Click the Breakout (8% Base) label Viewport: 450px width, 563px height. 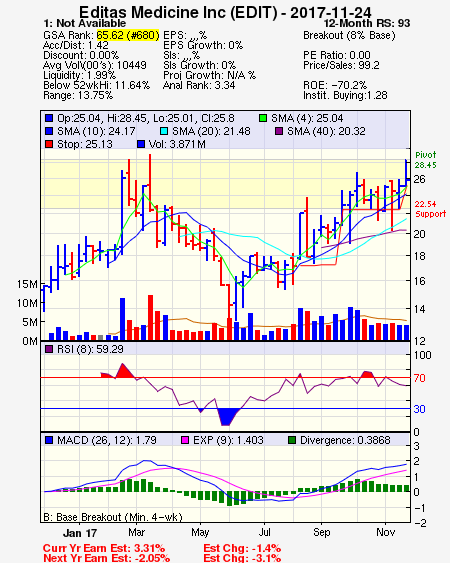coord(349,36)
